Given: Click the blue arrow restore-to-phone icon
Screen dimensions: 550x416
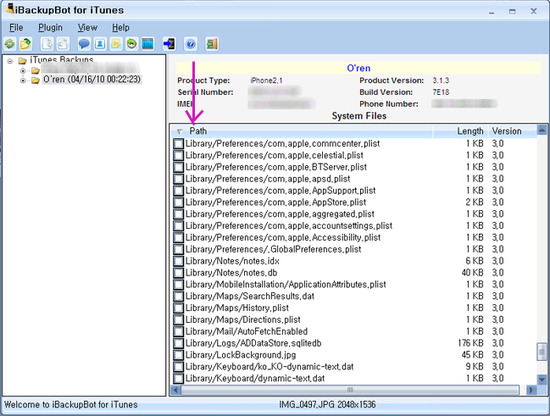Looking at the screenshot, I should click(x=169, y=44).
